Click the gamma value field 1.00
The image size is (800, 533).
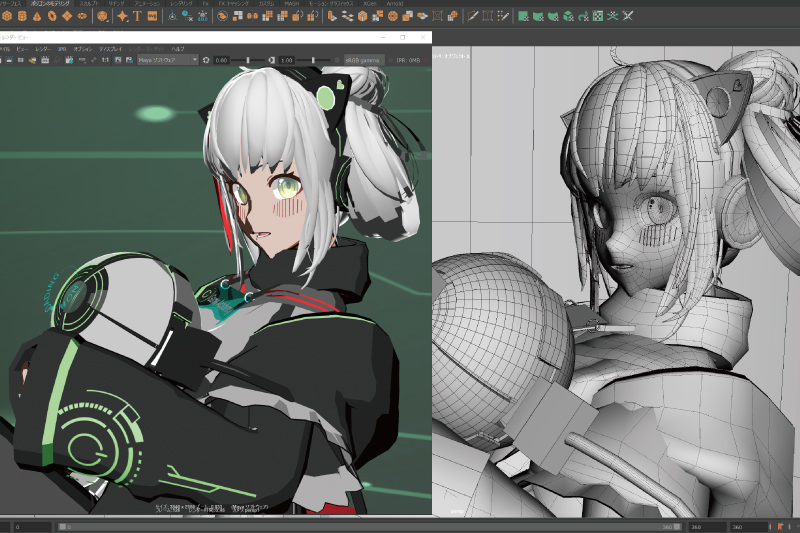287,60
